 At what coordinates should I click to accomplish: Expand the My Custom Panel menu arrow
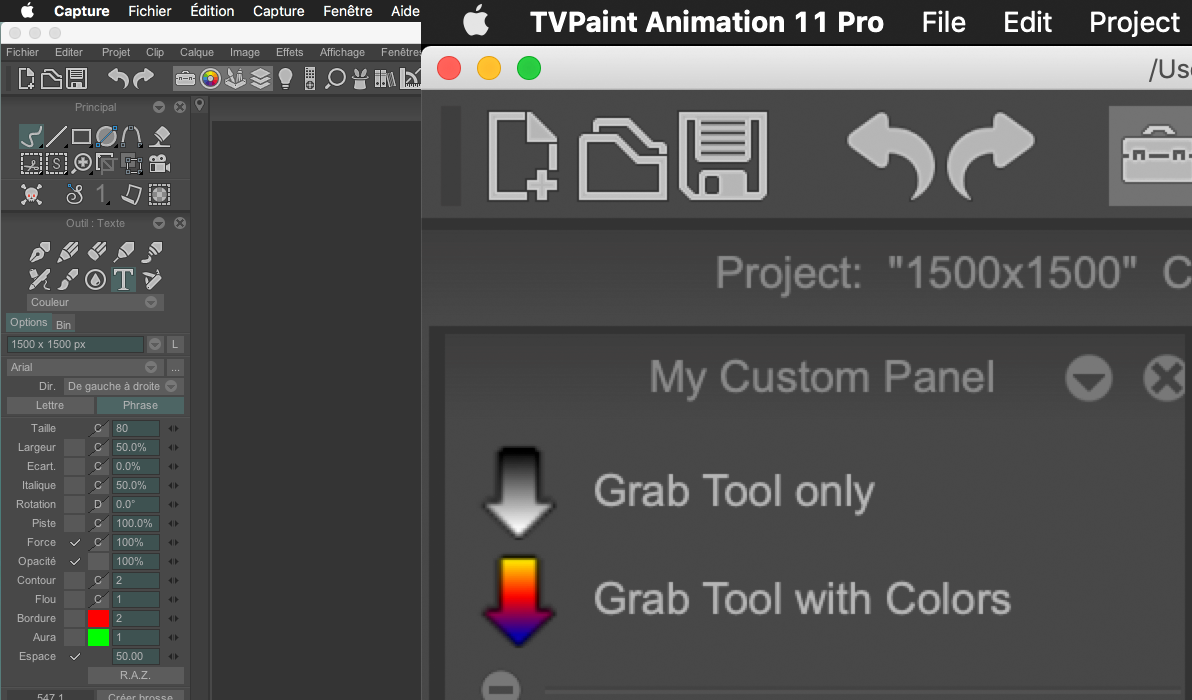[1089, 378]
